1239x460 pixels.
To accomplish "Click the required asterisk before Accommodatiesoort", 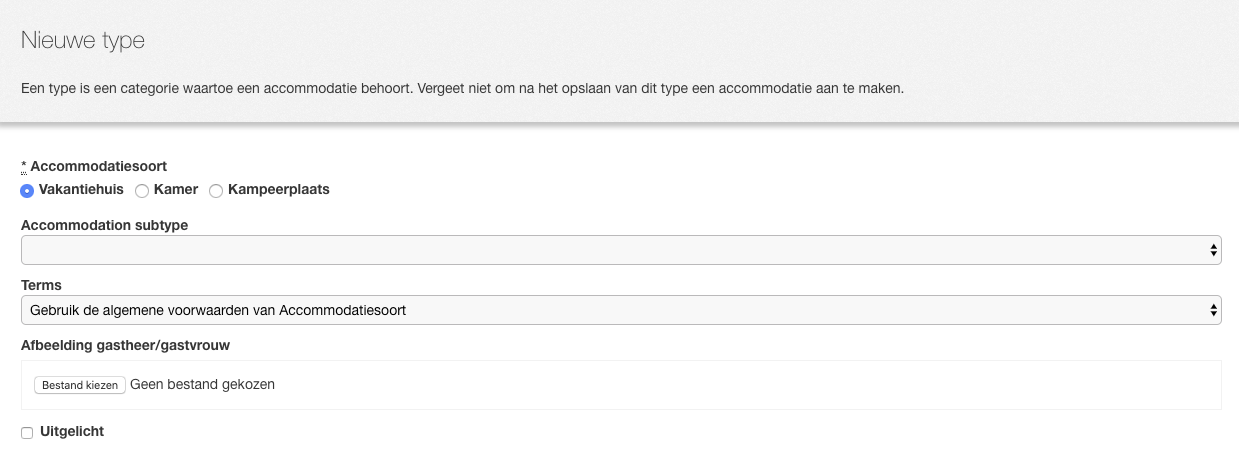I will (24, 166).
